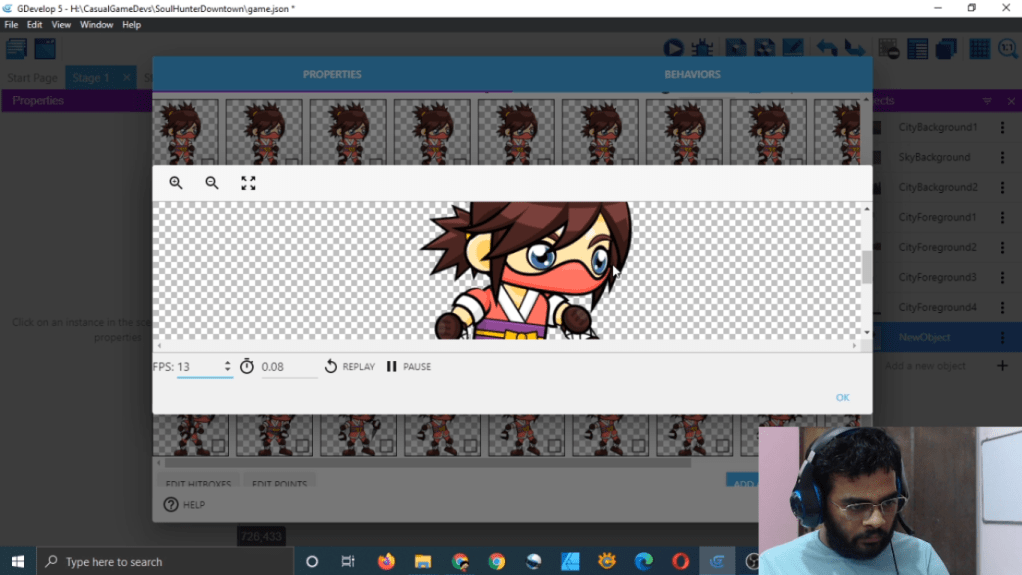Select sixth frame checkbox in lower animation strip
1022x575 pixels.
[x=638, y=446]
